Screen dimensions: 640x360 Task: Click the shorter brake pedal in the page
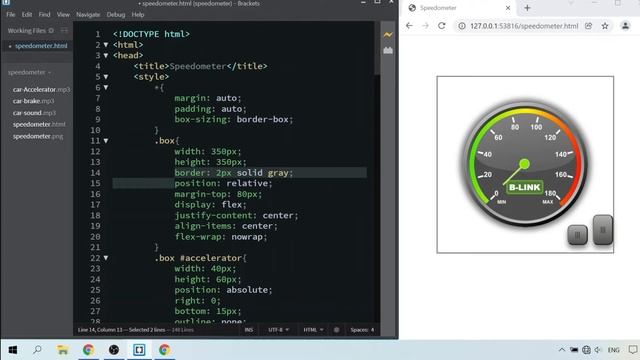click(x=578, y=235)
